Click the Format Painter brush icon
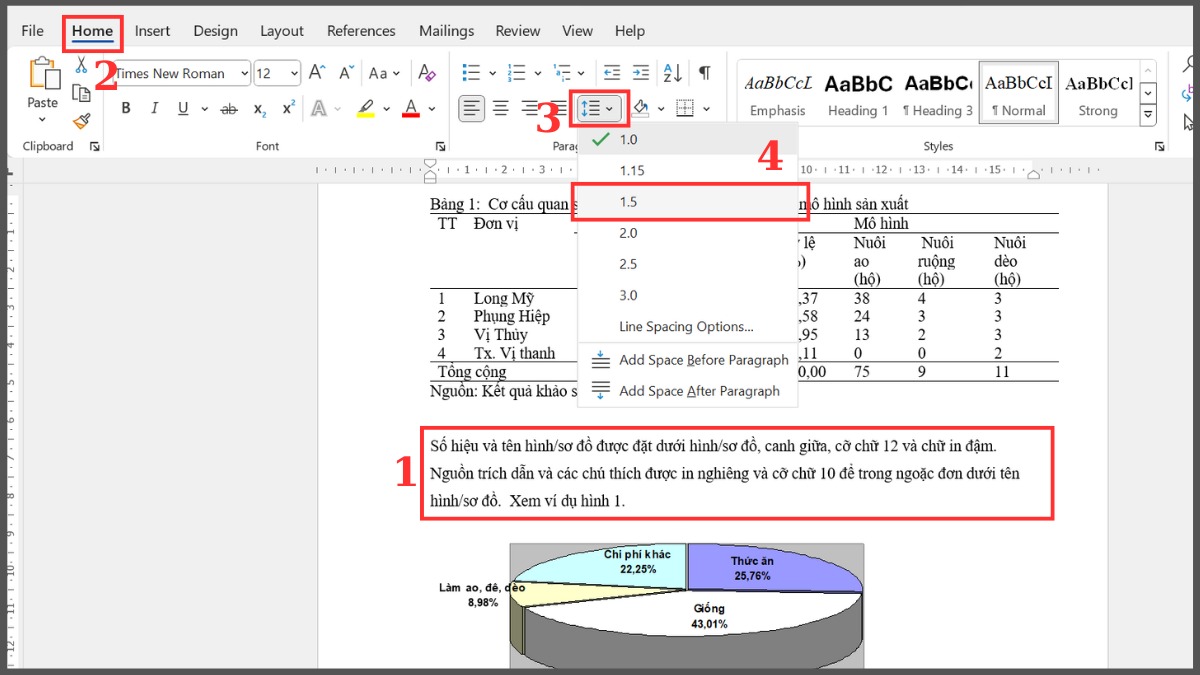The image size is (1200, 675). (82, 121)
